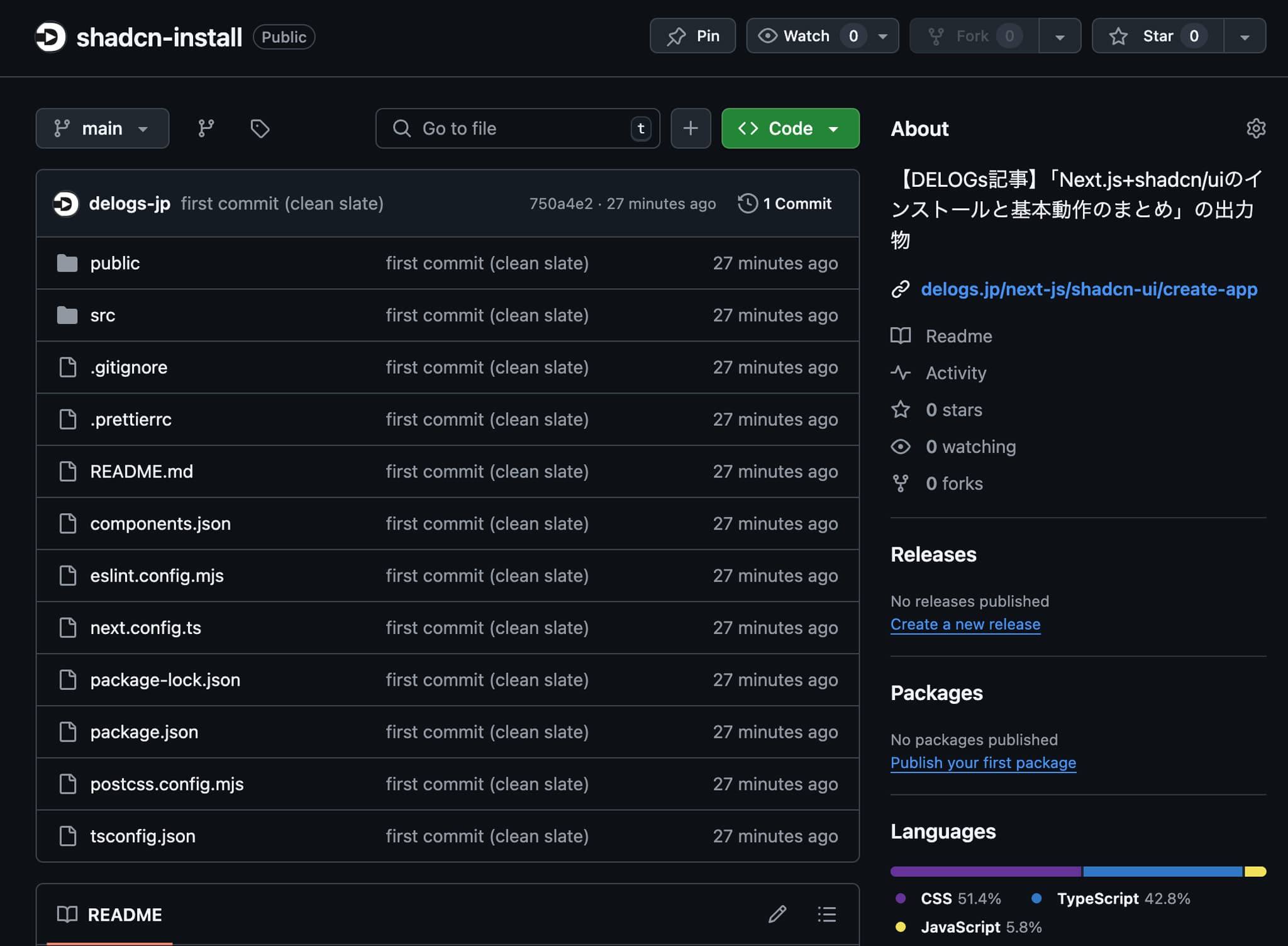Image resolution: width=1288 pixels, height=946 pixels.
Task: Click the committer avatar in commit row
Action: (65, 203)
